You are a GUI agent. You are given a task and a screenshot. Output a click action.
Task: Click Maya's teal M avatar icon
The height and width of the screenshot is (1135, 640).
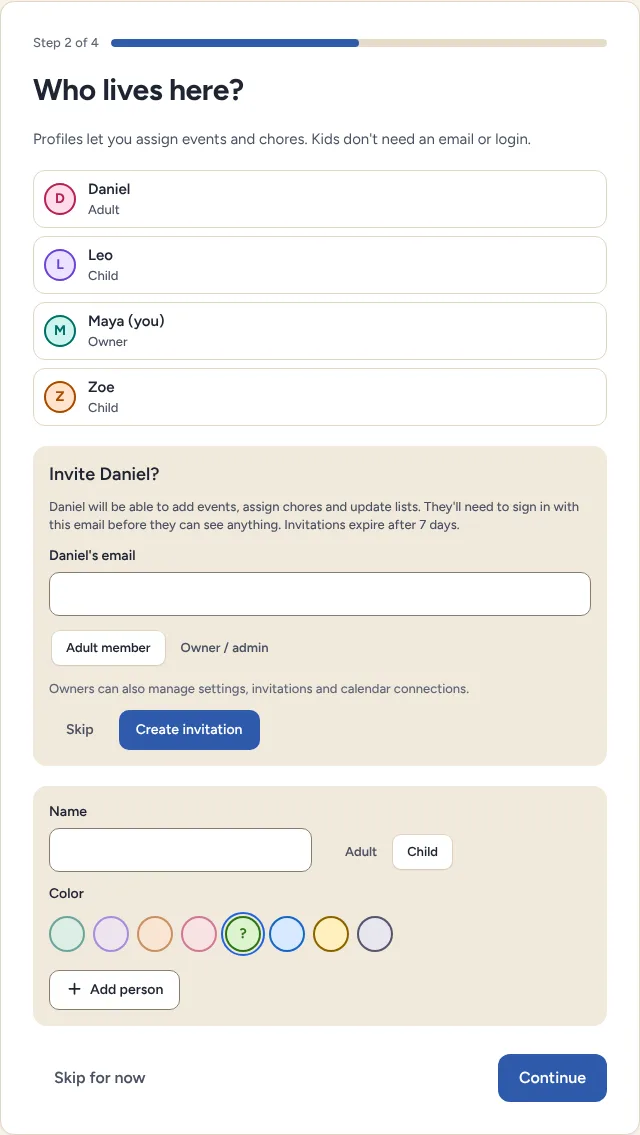click(60, 331)
